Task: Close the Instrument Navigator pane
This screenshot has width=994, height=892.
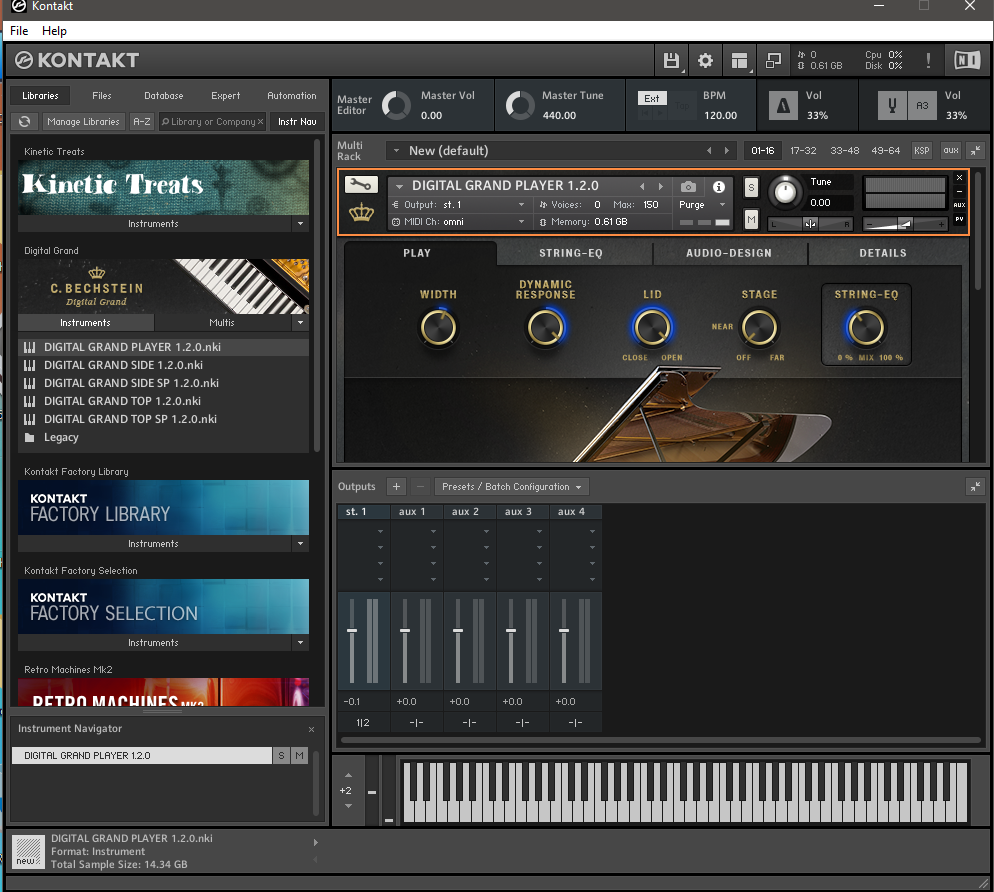Action: (x=311, y=730)
